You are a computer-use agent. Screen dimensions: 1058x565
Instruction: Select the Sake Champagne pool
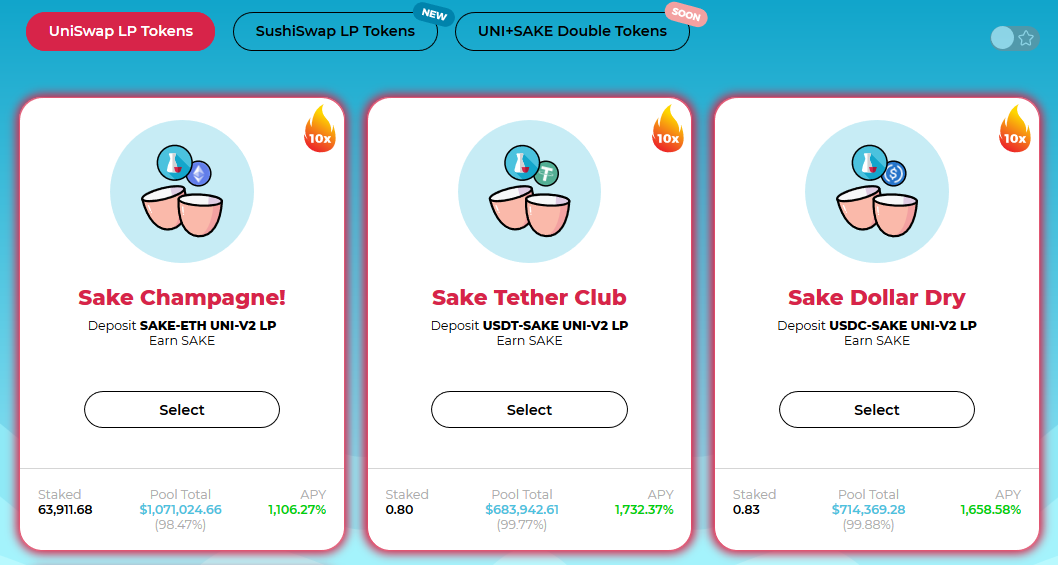tap(182, 410)
